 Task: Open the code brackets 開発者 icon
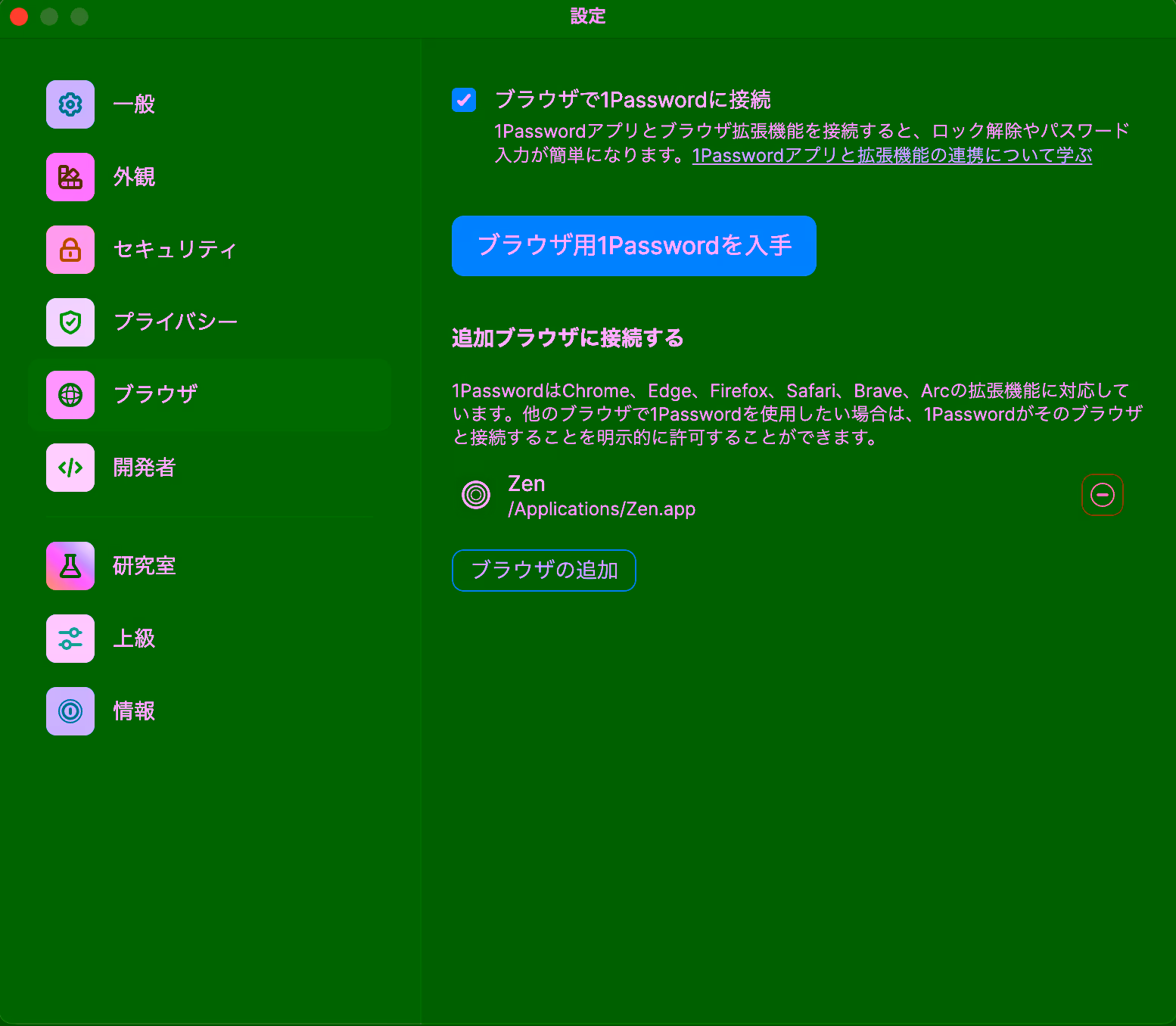coord(70,468)
